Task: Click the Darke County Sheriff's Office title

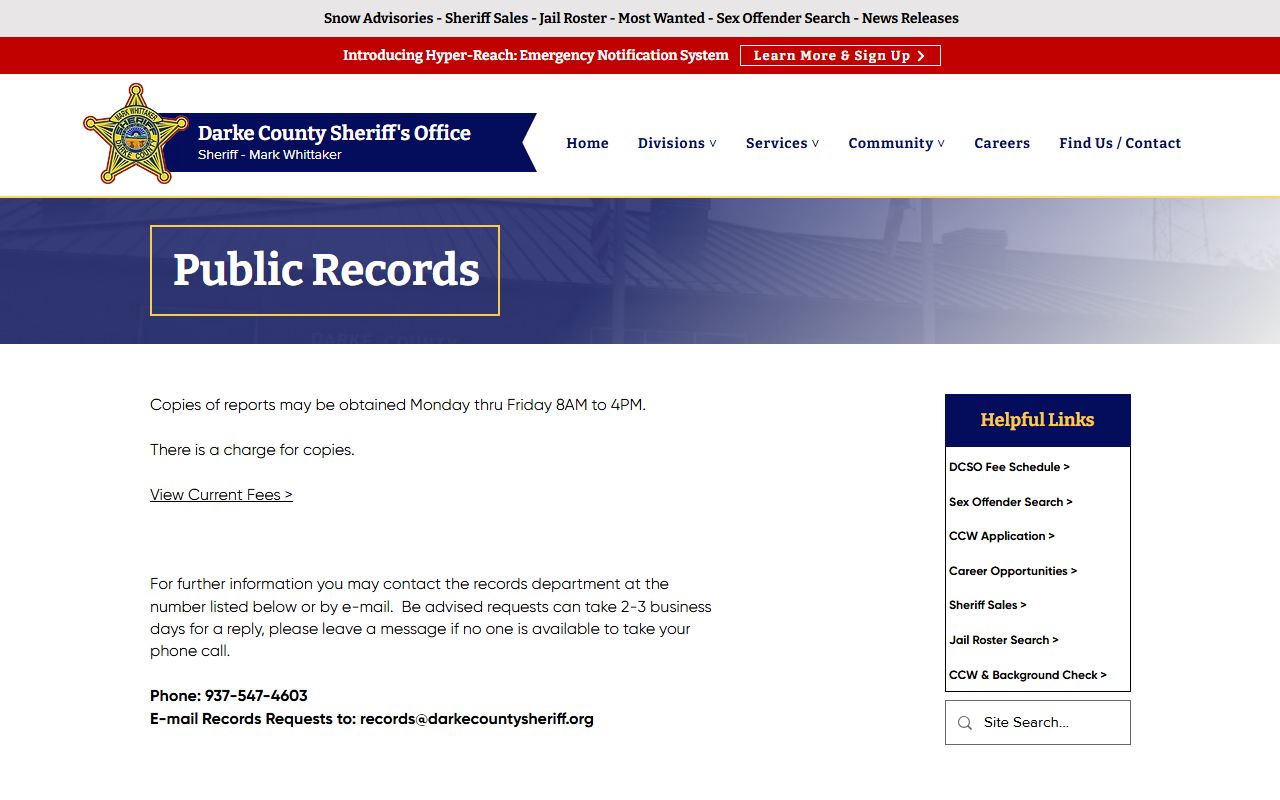Action: (x=334, y=133)
